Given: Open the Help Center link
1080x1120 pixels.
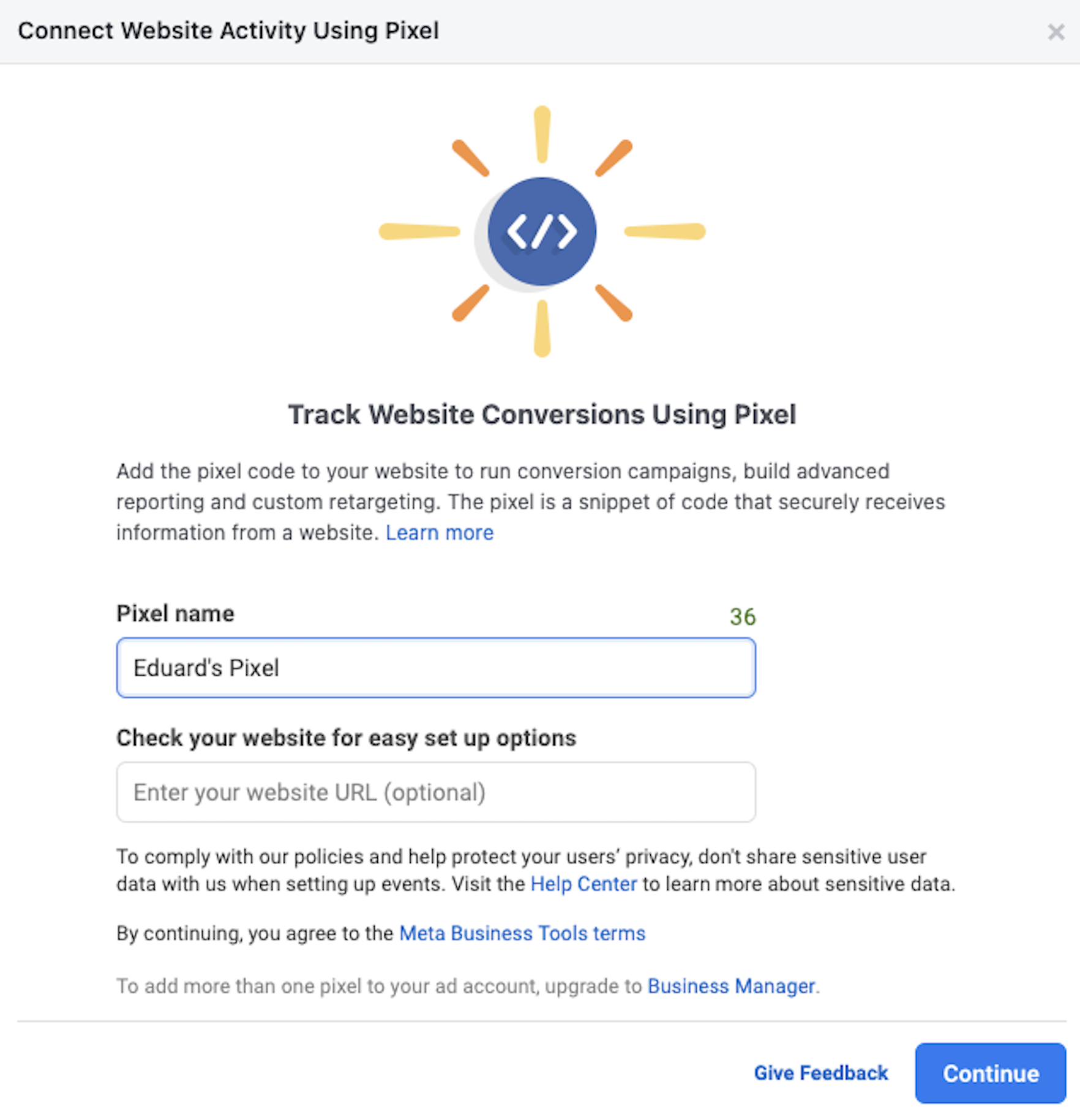Looking at the screenshot, I should click(583, 884).
